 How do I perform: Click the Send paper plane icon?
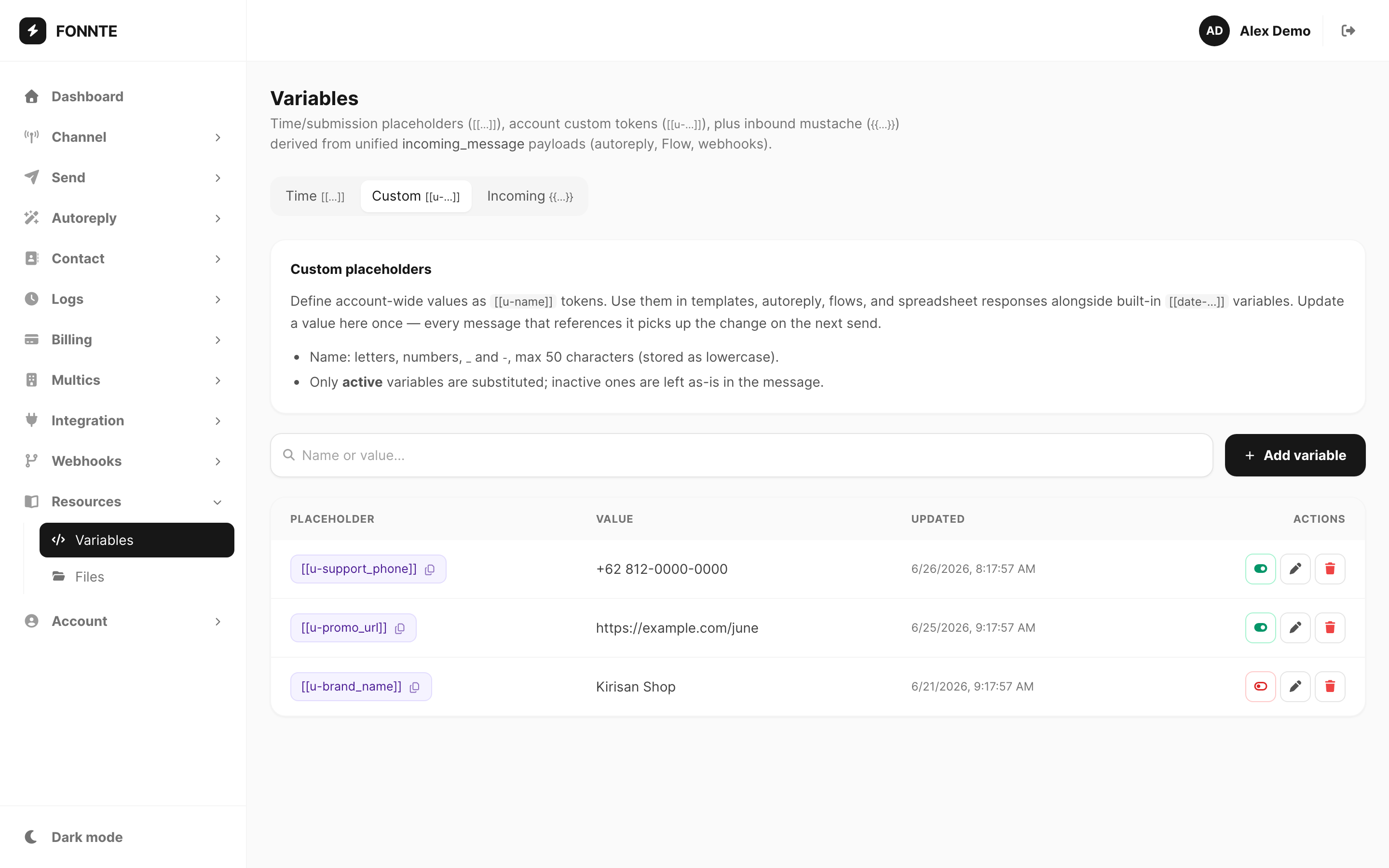[x=31, y=177]
